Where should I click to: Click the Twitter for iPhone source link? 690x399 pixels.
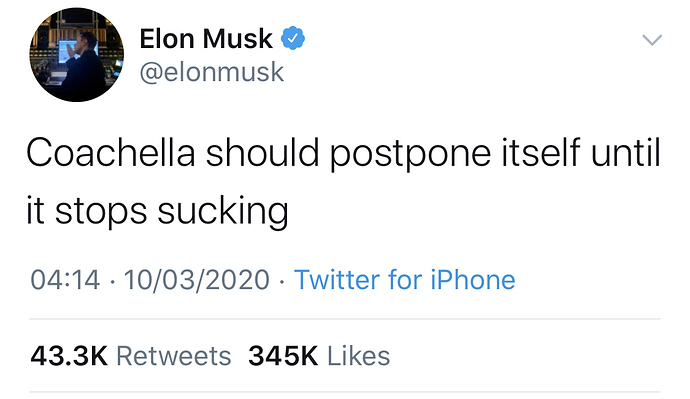pos(404,280)
